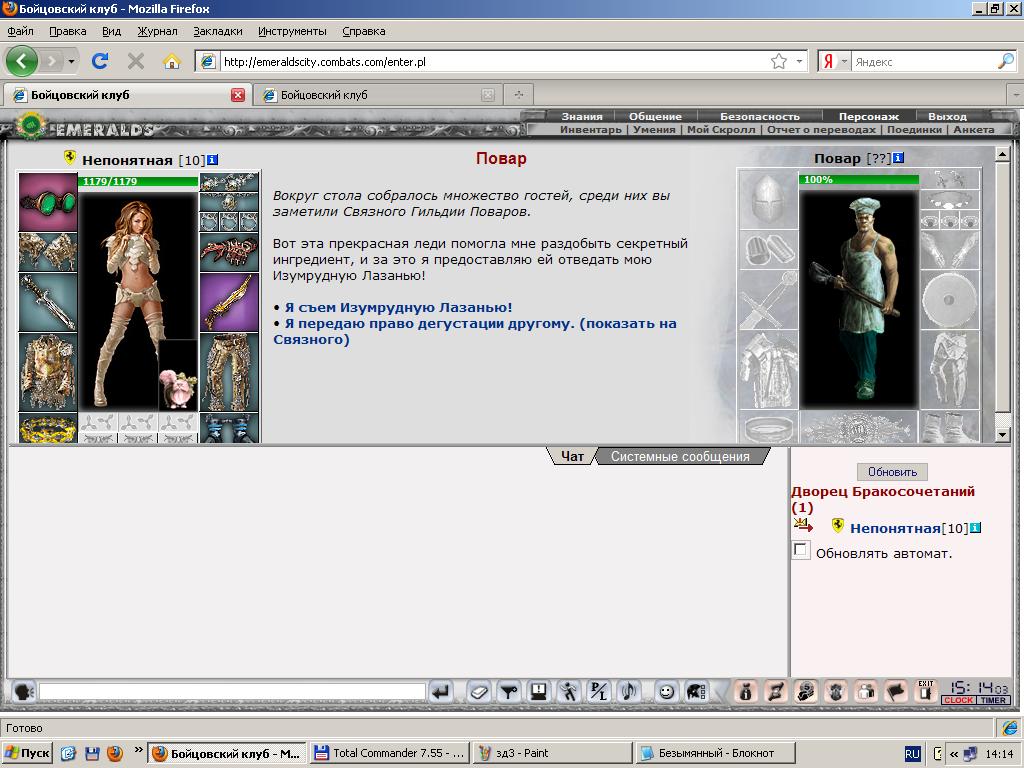1024x768 pixels.
Task: Click the green goggles equipment slot
Action: tap(48, 202)
